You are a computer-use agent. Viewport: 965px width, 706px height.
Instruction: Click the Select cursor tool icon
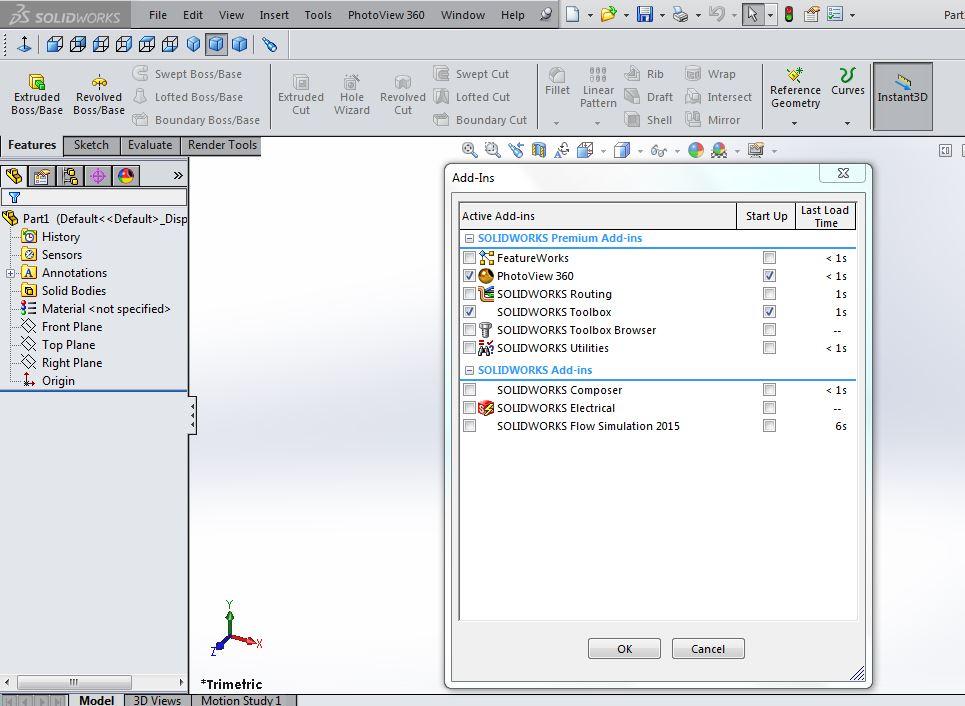point(752,14)
